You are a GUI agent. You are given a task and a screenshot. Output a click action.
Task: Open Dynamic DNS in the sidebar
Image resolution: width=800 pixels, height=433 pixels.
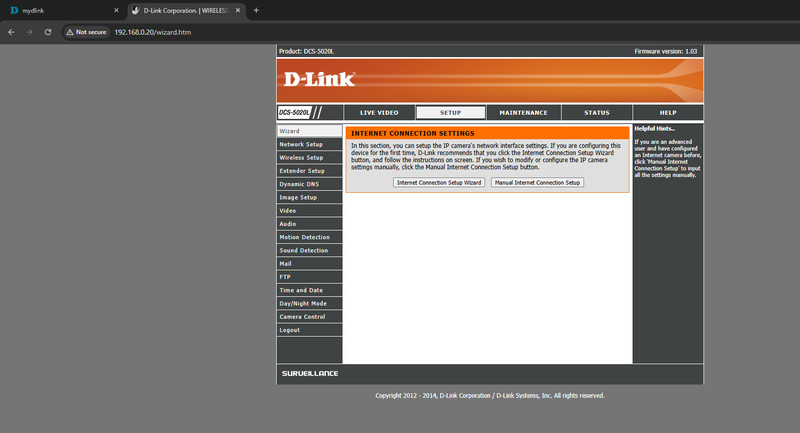[x=309, y=184]
